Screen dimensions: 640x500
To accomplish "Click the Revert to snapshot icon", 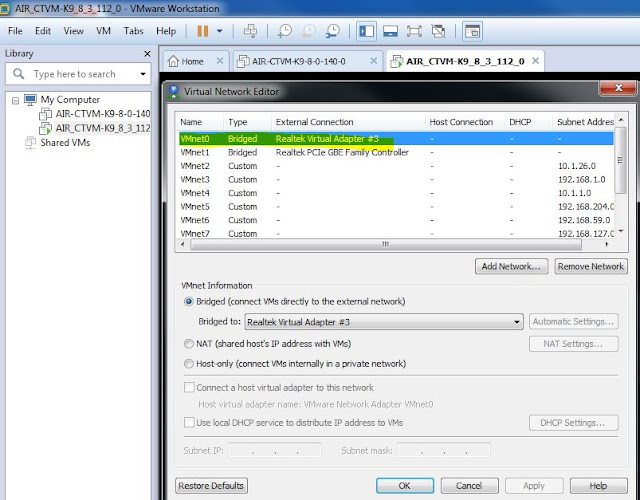I will coord(309,31).
